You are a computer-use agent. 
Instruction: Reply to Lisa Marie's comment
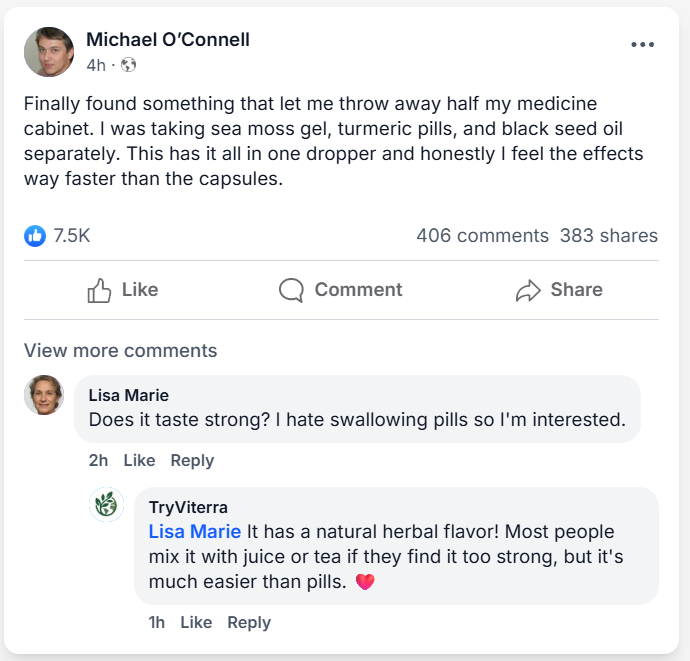pyautogui.click(x=192, y=460)
